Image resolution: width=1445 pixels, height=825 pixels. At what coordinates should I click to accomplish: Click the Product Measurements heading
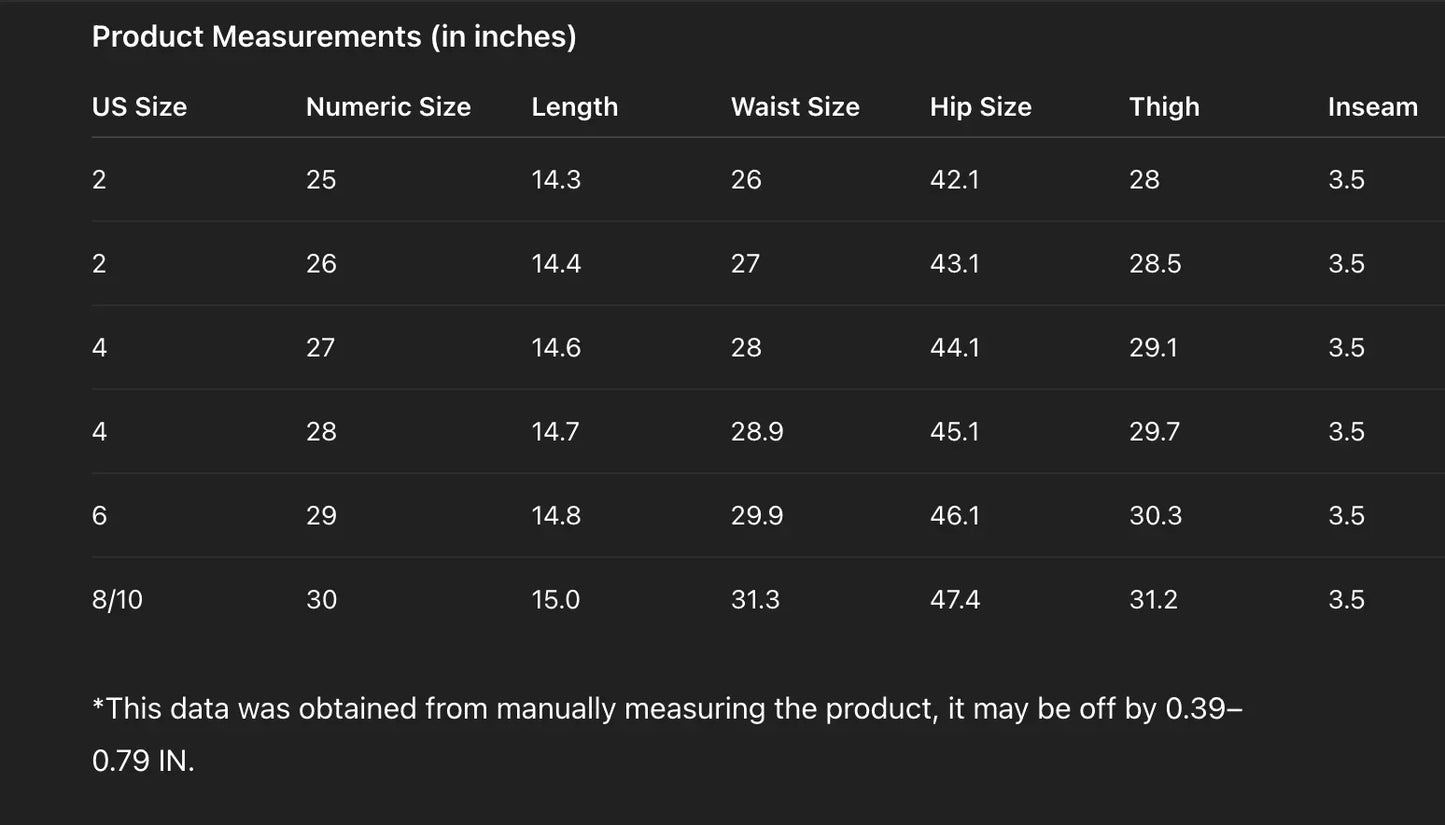pos(334,37)
